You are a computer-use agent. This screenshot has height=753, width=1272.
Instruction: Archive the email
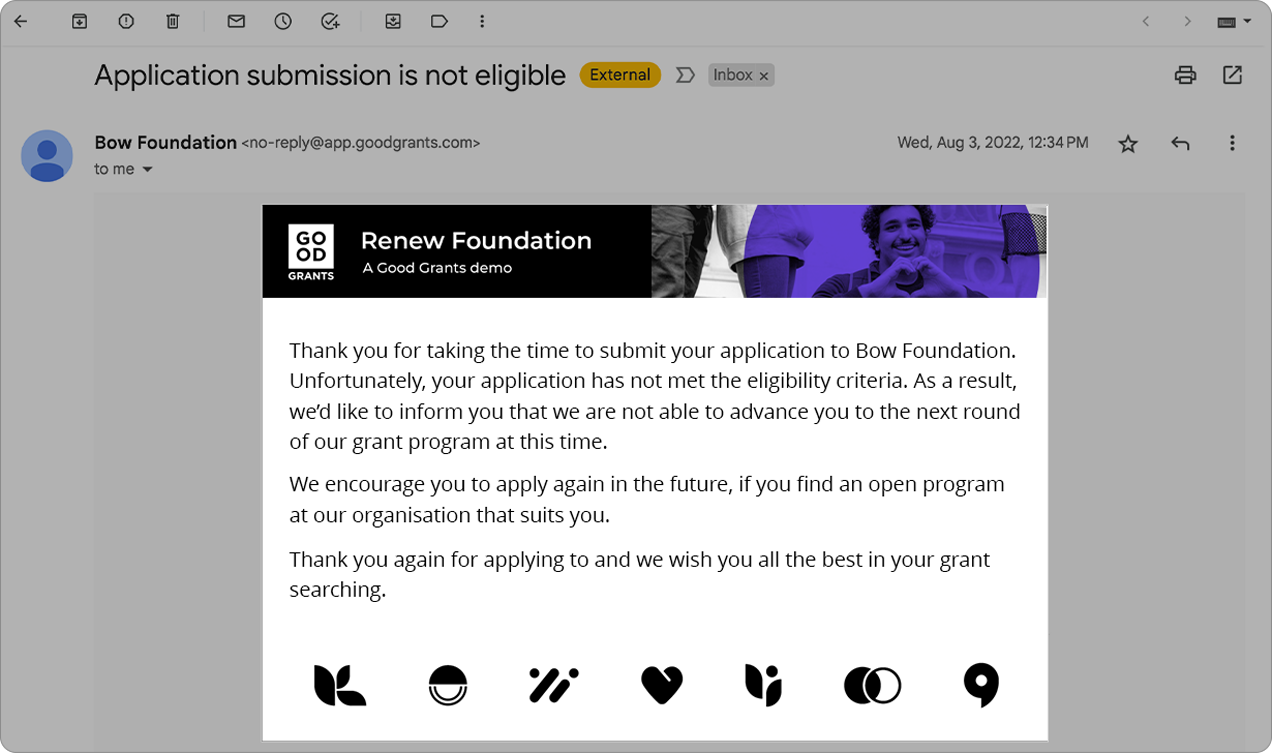[x=79, y=21]
